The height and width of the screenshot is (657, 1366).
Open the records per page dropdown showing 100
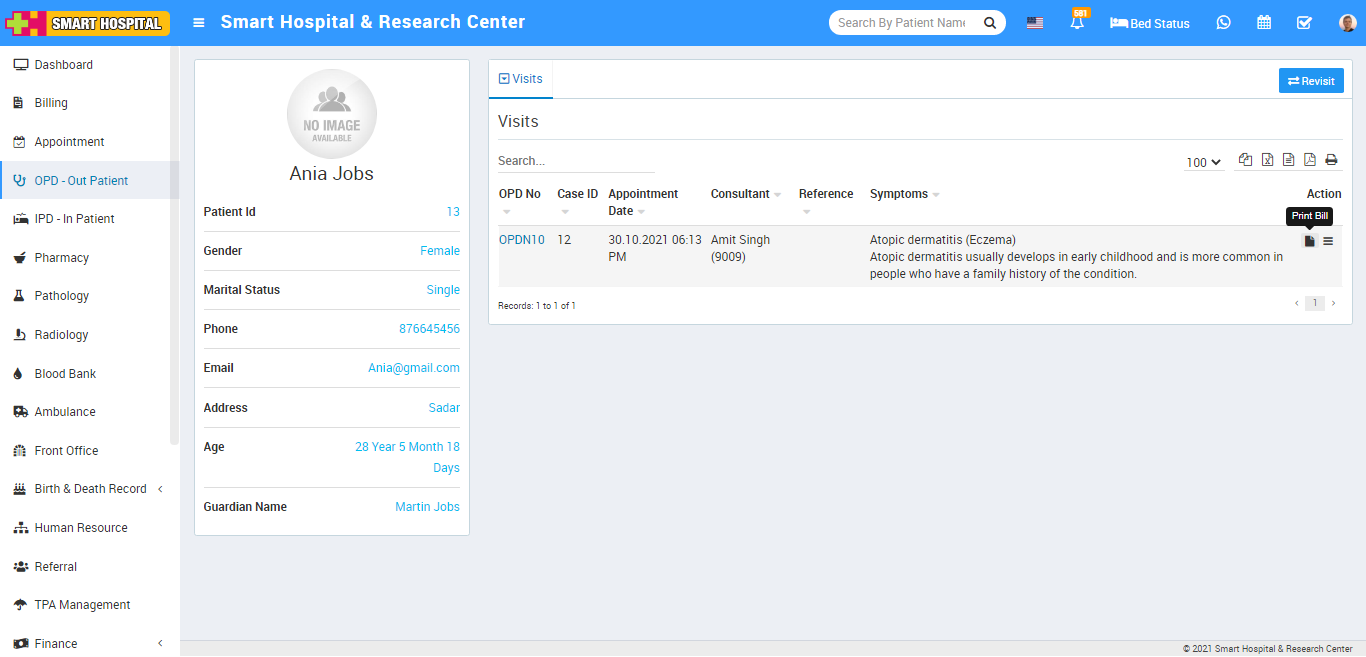point(1203,162)
